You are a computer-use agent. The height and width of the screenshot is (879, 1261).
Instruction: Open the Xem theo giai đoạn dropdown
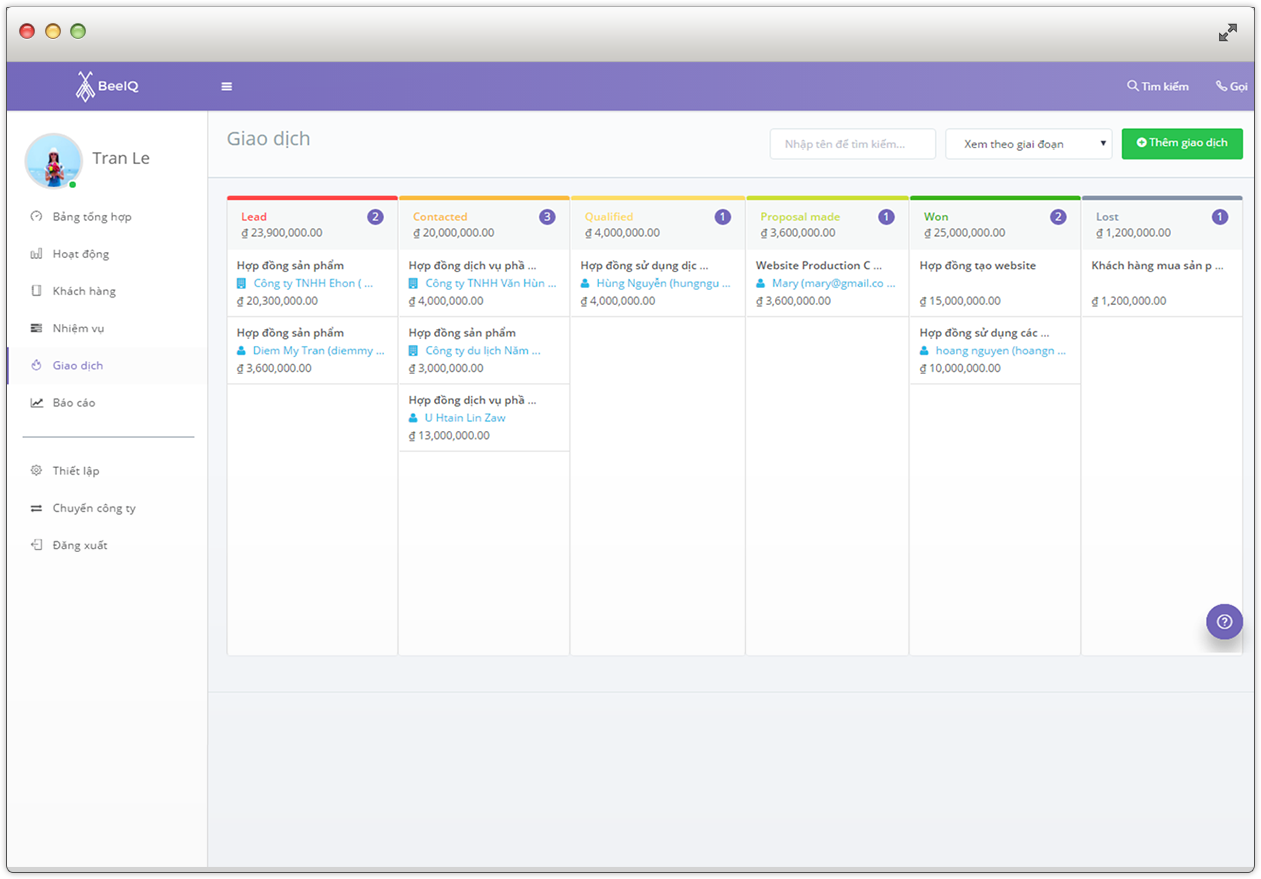click(1028, 144)
